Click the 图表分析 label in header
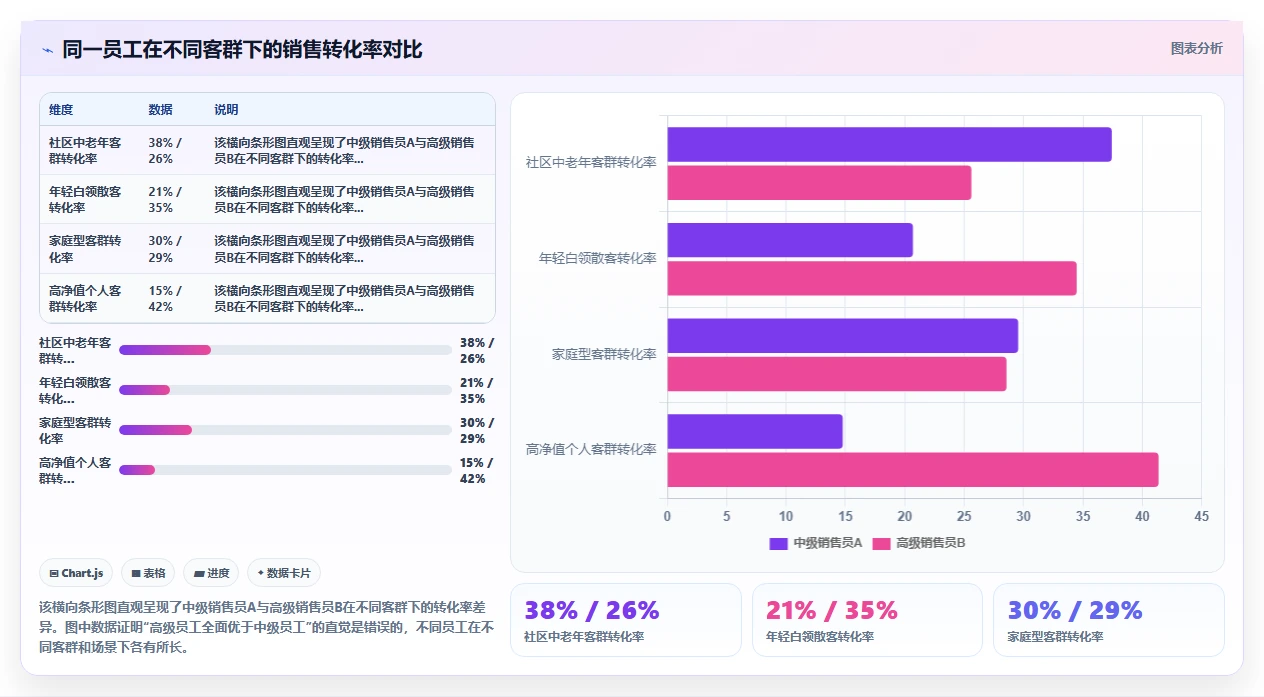1264x697 pixels. pyautogui.click(x=1196, y=48)
